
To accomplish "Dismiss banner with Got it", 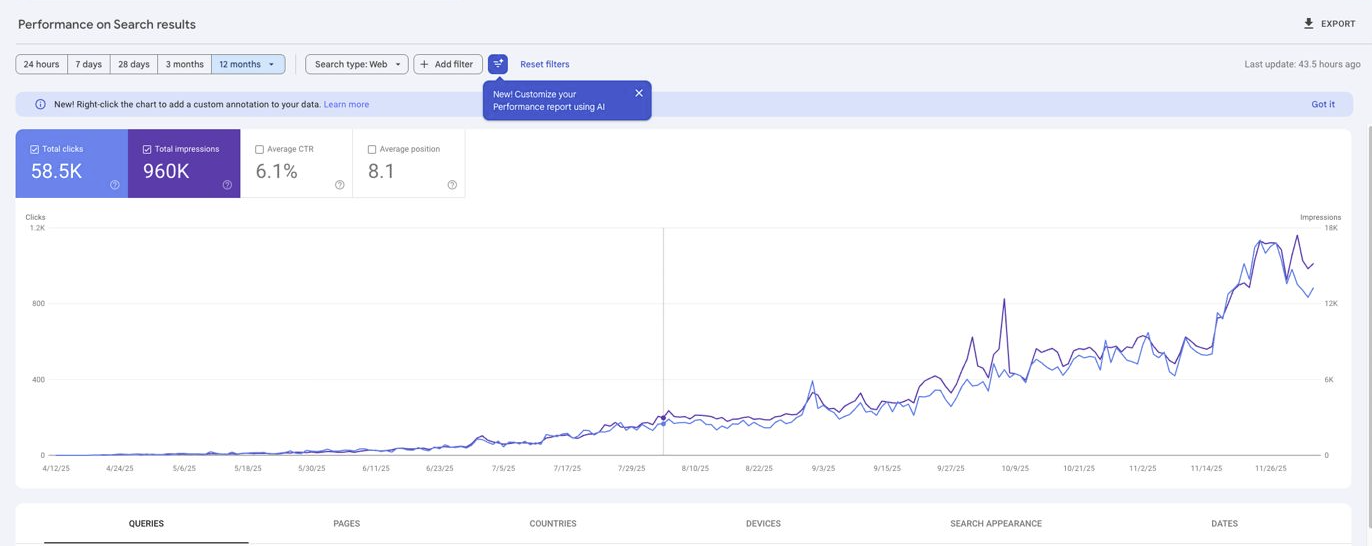I will point(1322,104).
